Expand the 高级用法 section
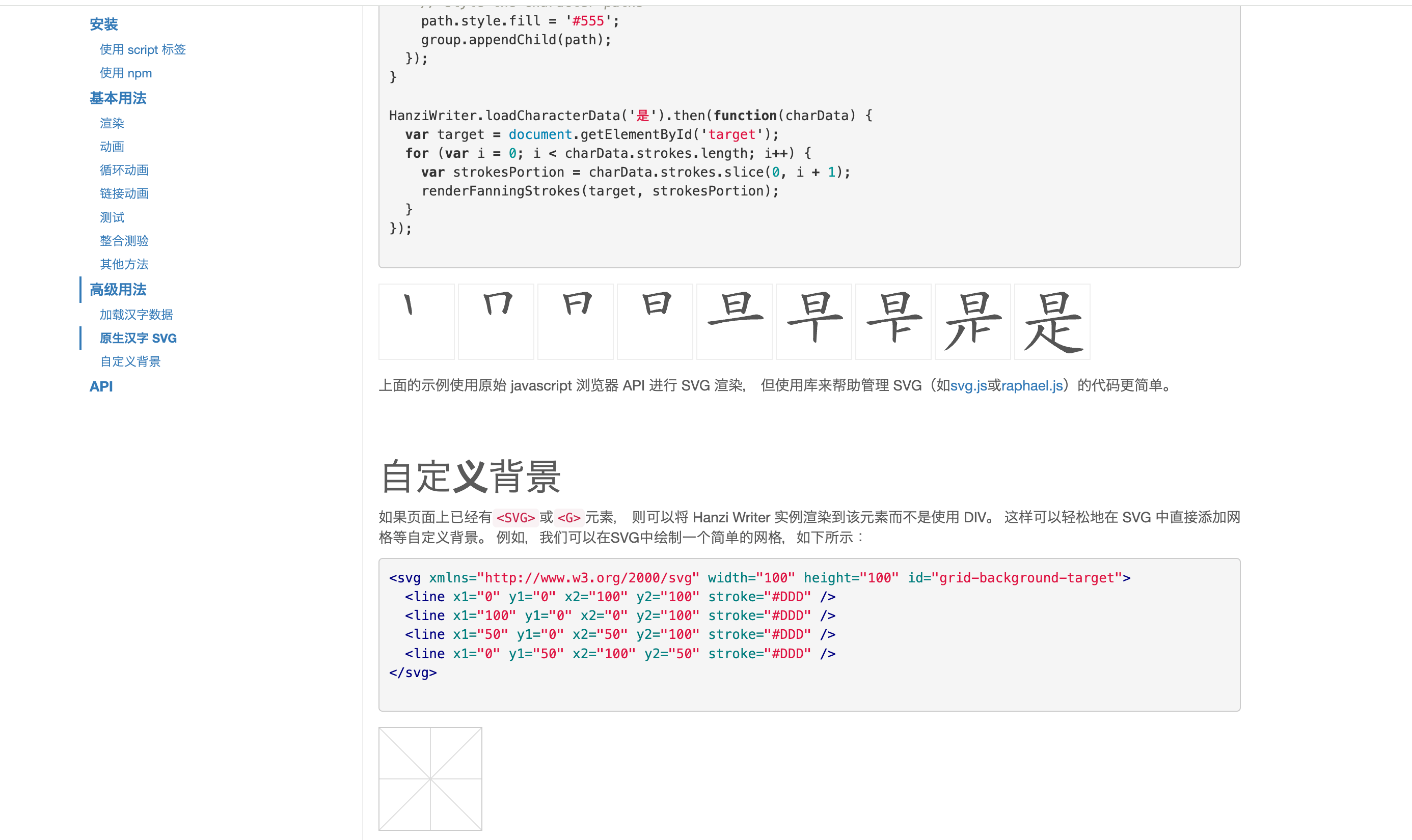Image resolution: width=1412 pixels, height=840 pixels. 117,289
